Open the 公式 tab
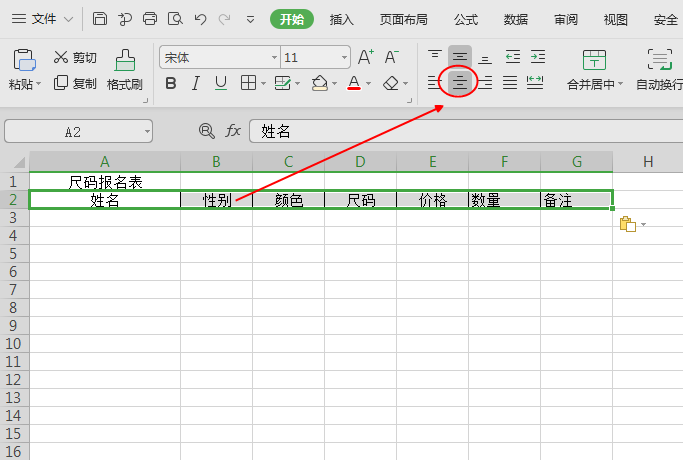This screenshot has height=460, width=683. click(466, 19)
